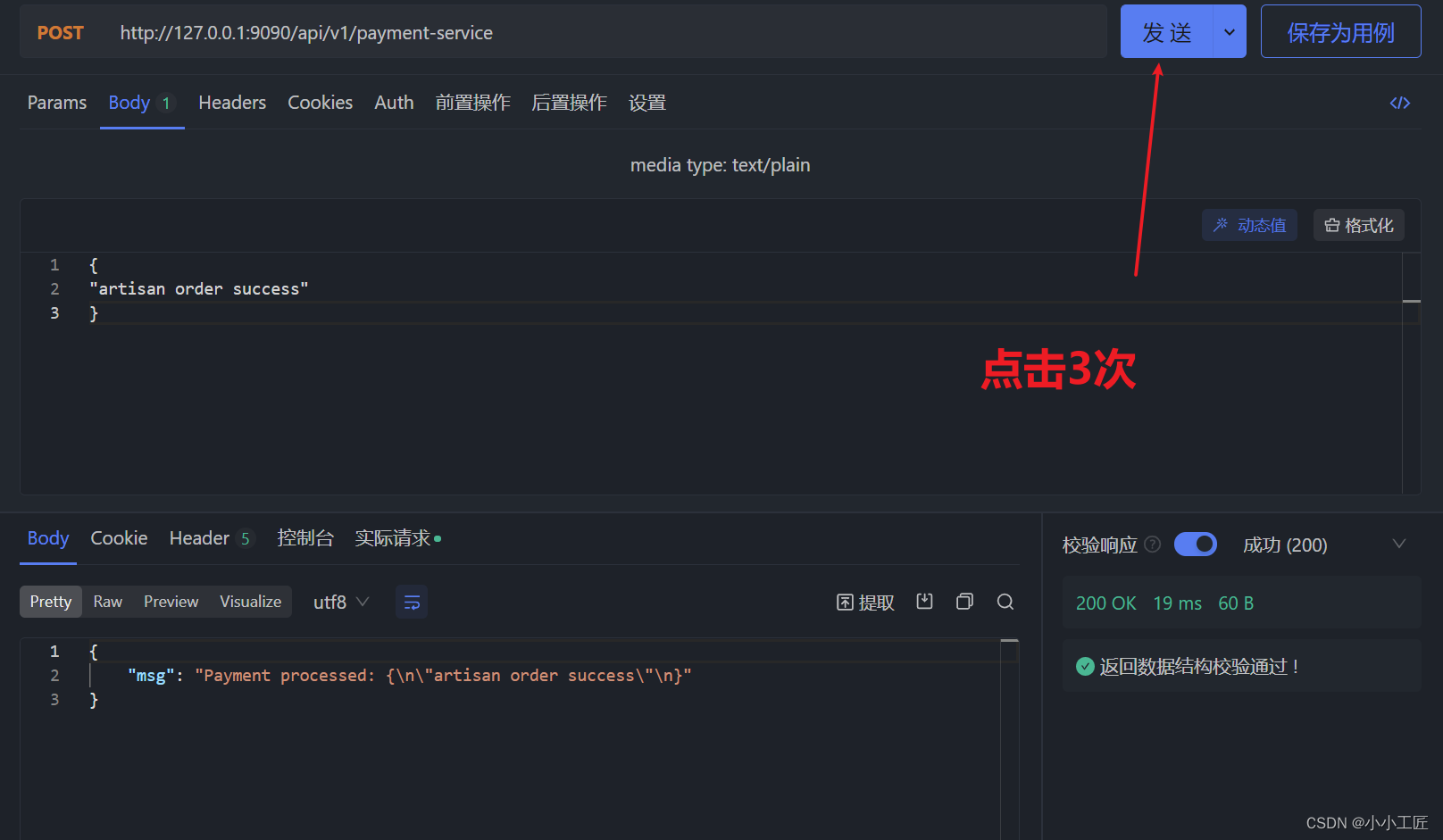
Task: Open the 前置操作 tab
Action: [x=472, y=103]
